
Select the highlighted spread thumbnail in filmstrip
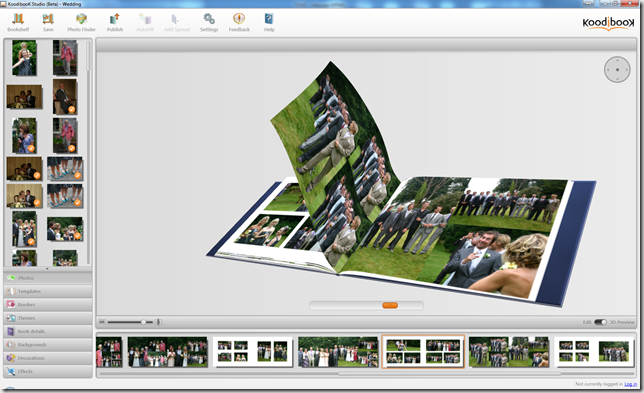coord(423,352)
